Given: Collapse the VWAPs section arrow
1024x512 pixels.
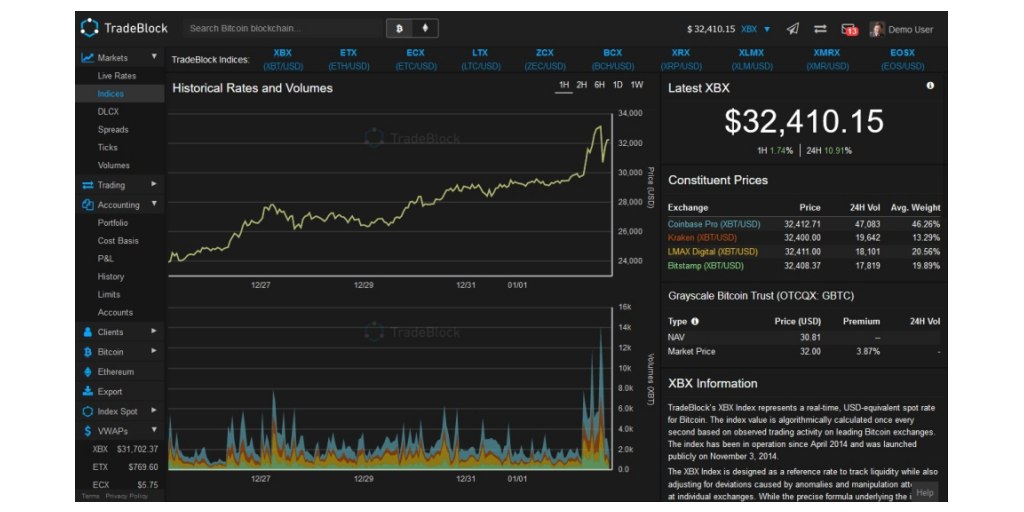Looking at the screenshot, I should [x=154, y=430].
